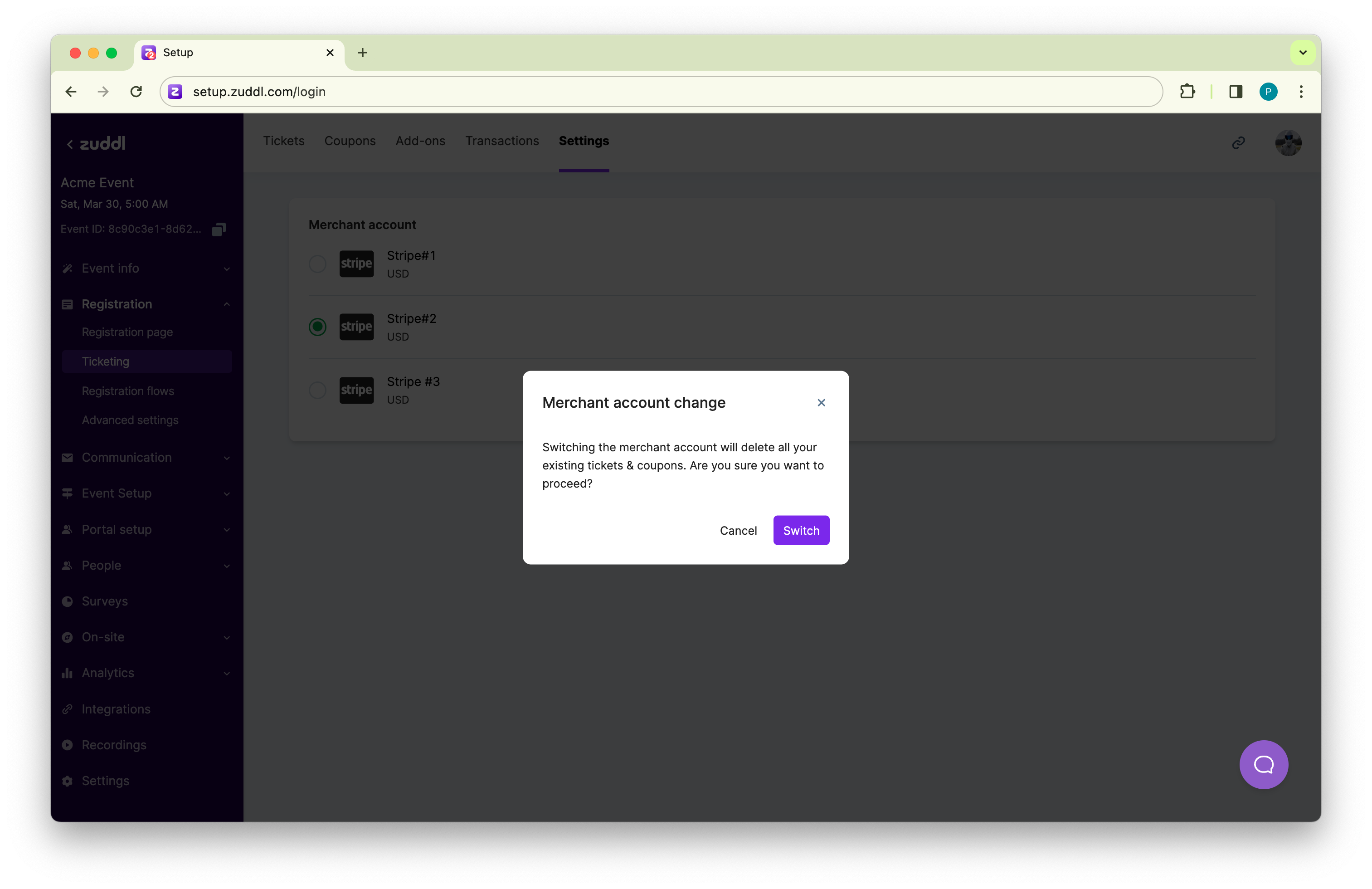Select the Stripe #3 radio button
Viewport: 1372px width, 889px height.
[x=318, y=391]
